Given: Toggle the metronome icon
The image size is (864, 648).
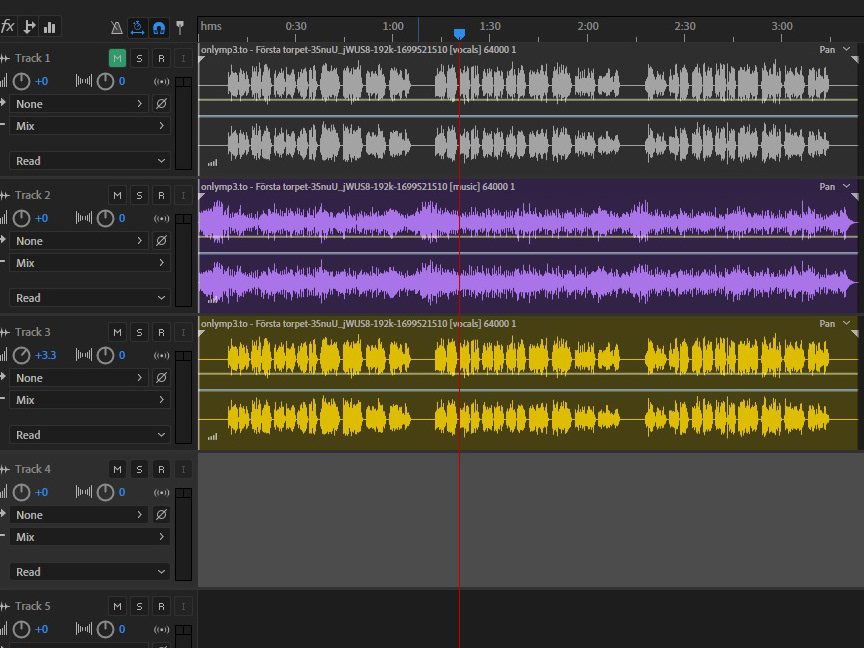Looking at the screenshot, I should click(116, 28).
